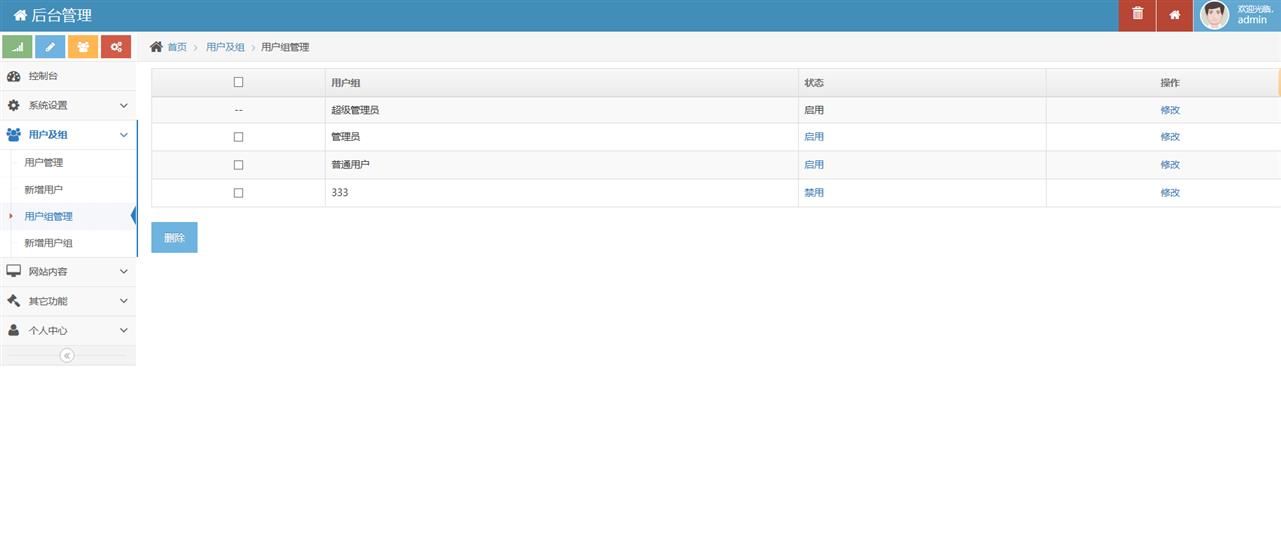Screen dimensions: 1281x541
Task: Expand the 系统设置 sidebar menu
Action: point(67,105)
